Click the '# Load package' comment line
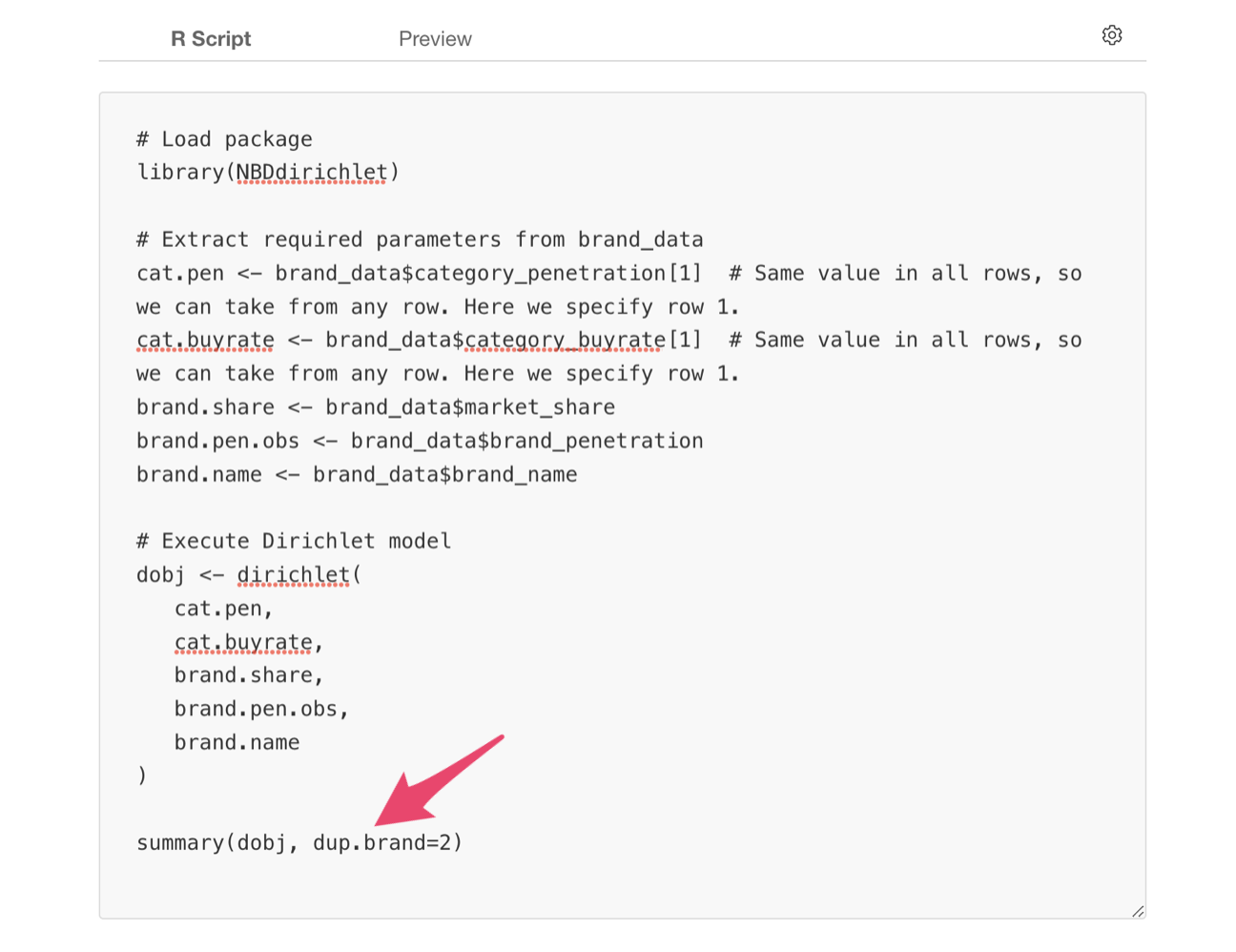Image resolution: width=1236 pixels, height=952 pixels. [224, 139]
